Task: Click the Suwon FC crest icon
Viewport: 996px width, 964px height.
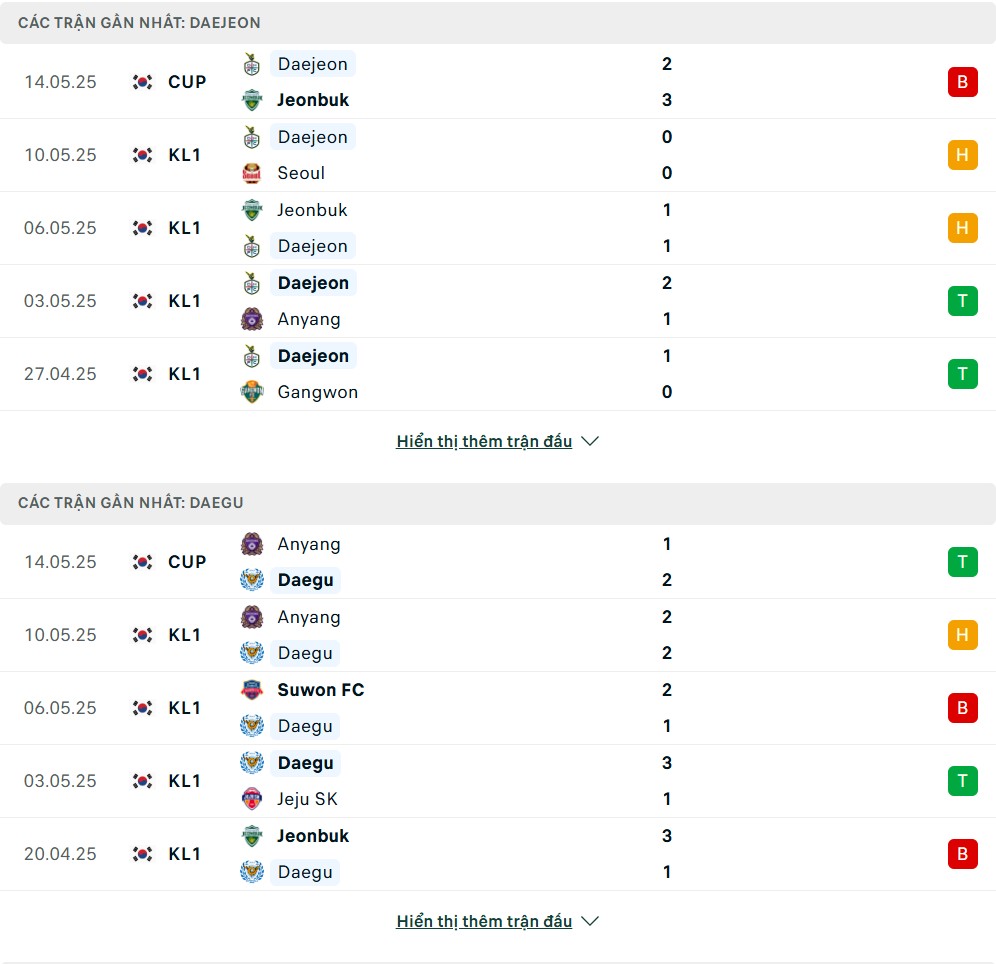Action: click(x=252, y=690)
